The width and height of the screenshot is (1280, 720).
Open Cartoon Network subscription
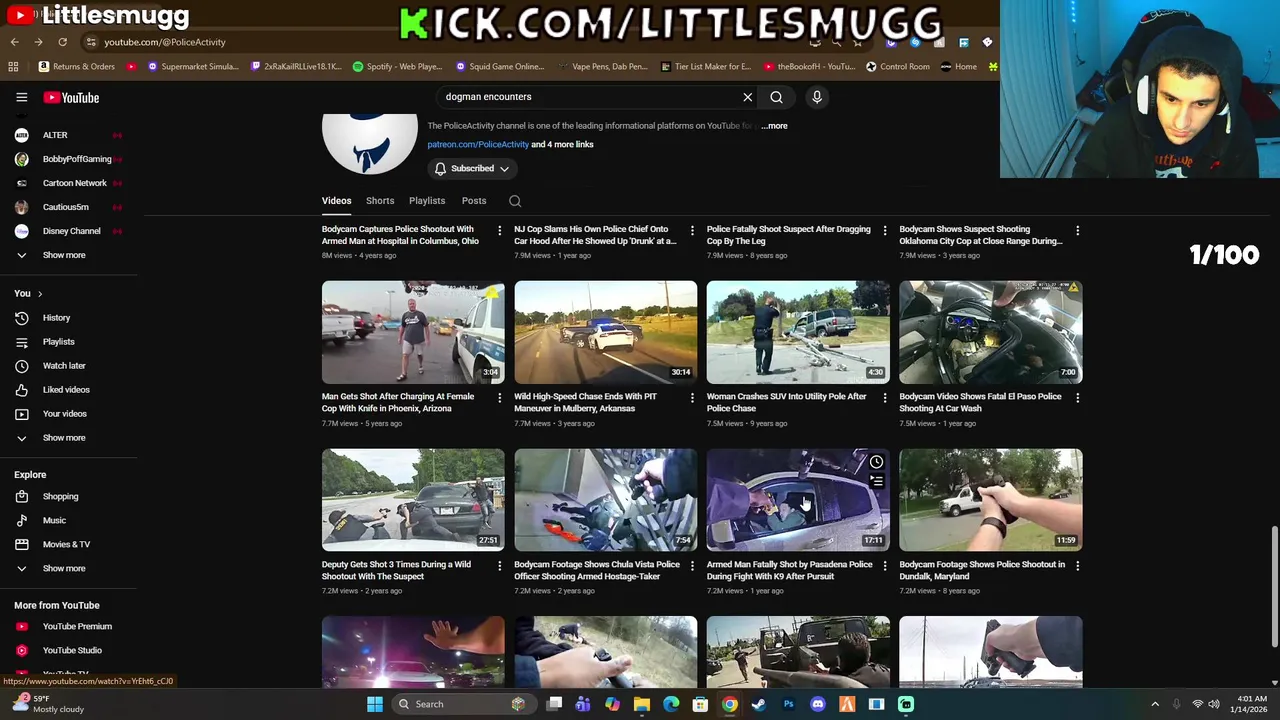(74, 183)
